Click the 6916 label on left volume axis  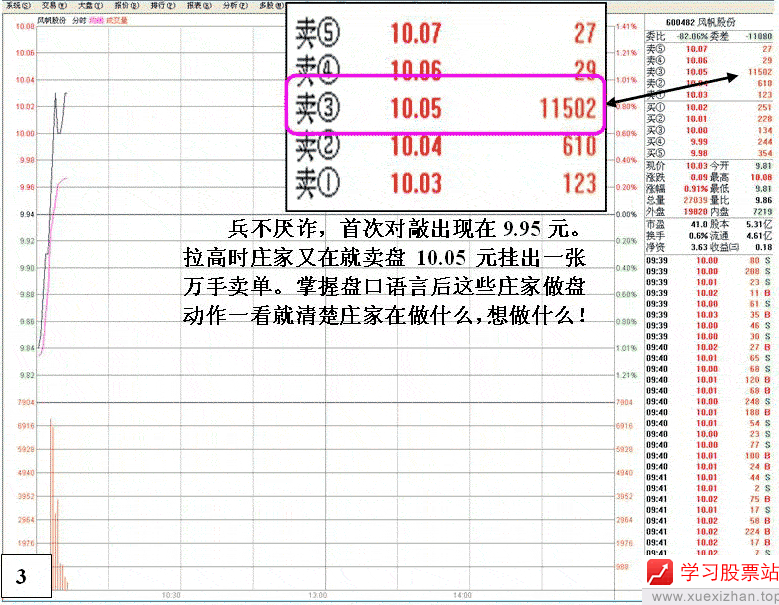pos(26,426)
